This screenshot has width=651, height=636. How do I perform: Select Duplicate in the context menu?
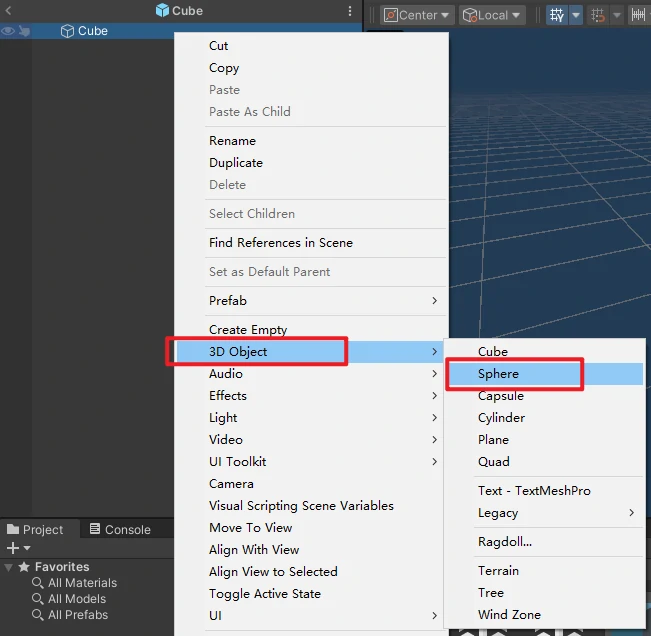[x=236, y=163]
